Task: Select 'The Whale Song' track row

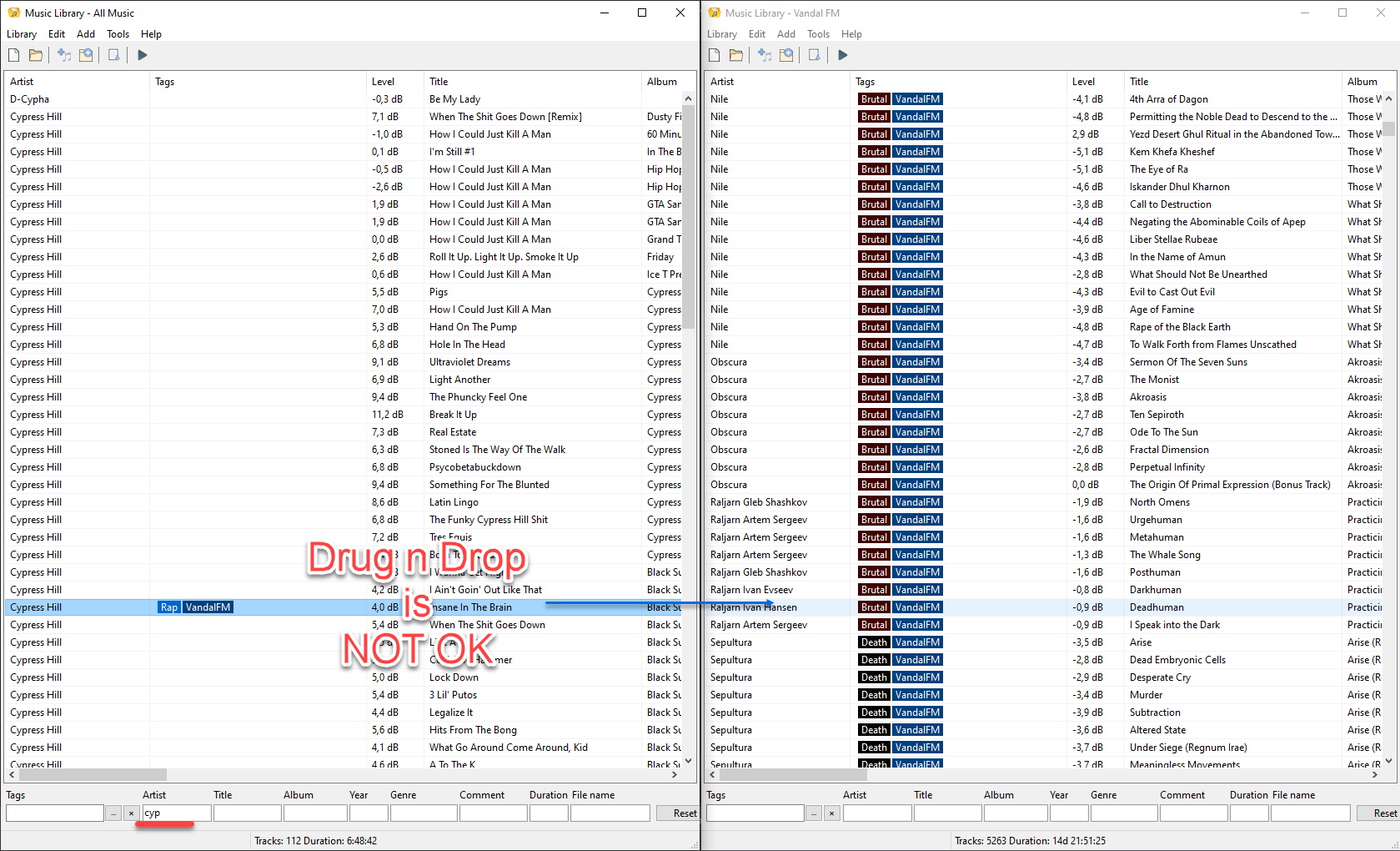Action: [x=1045, y=555]
